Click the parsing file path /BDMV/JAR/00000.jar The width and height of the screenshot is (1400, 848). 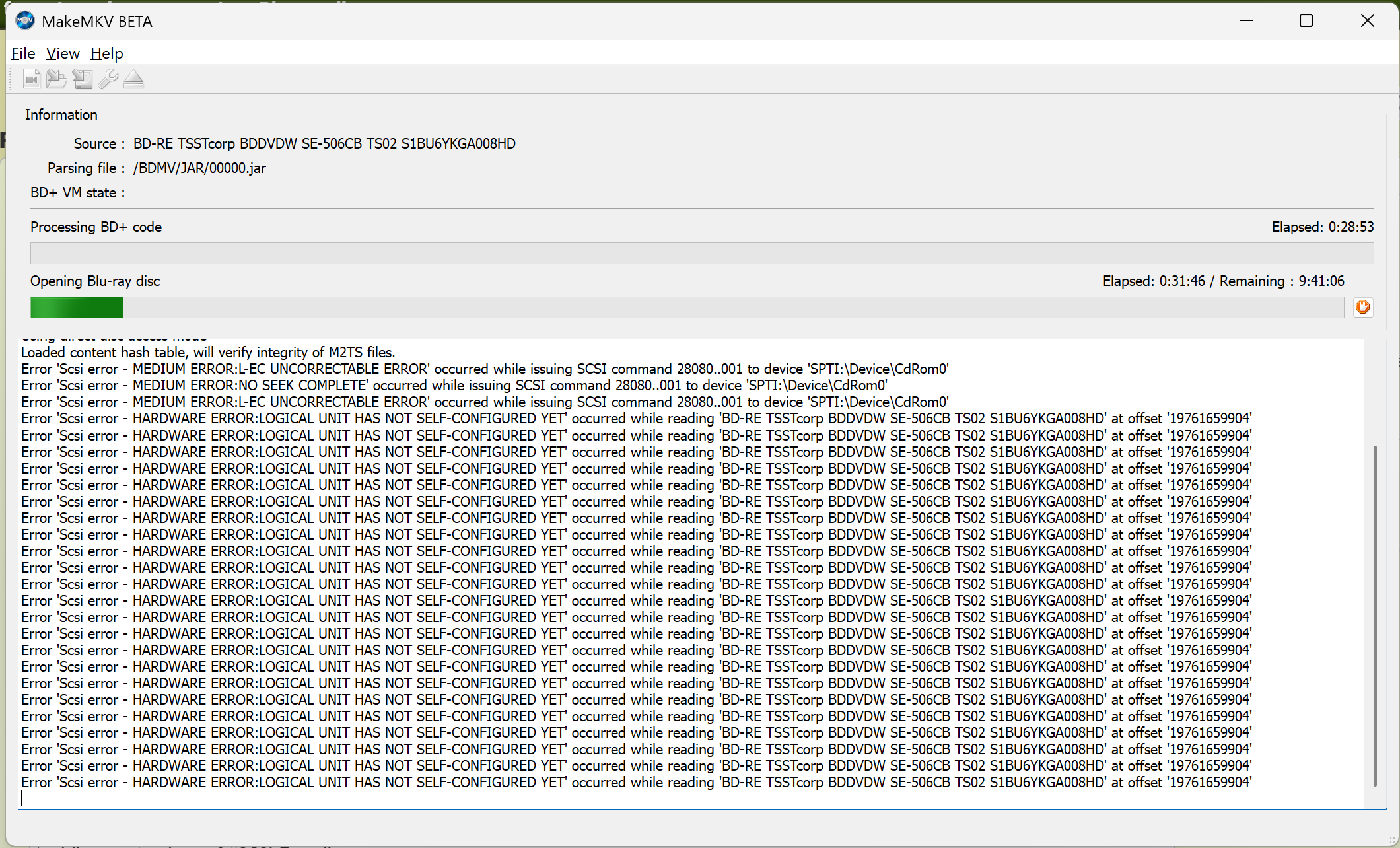(x=199, y=168)
